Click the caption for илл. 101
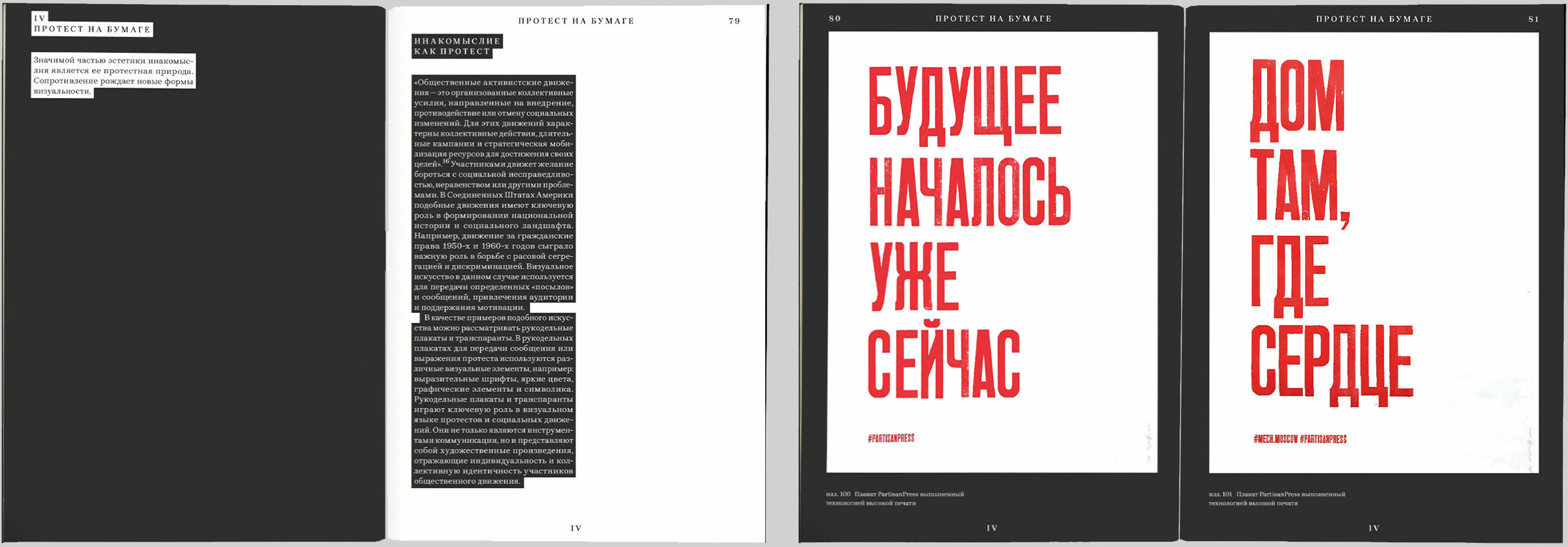1568x547 pixels. point(1277,498)
